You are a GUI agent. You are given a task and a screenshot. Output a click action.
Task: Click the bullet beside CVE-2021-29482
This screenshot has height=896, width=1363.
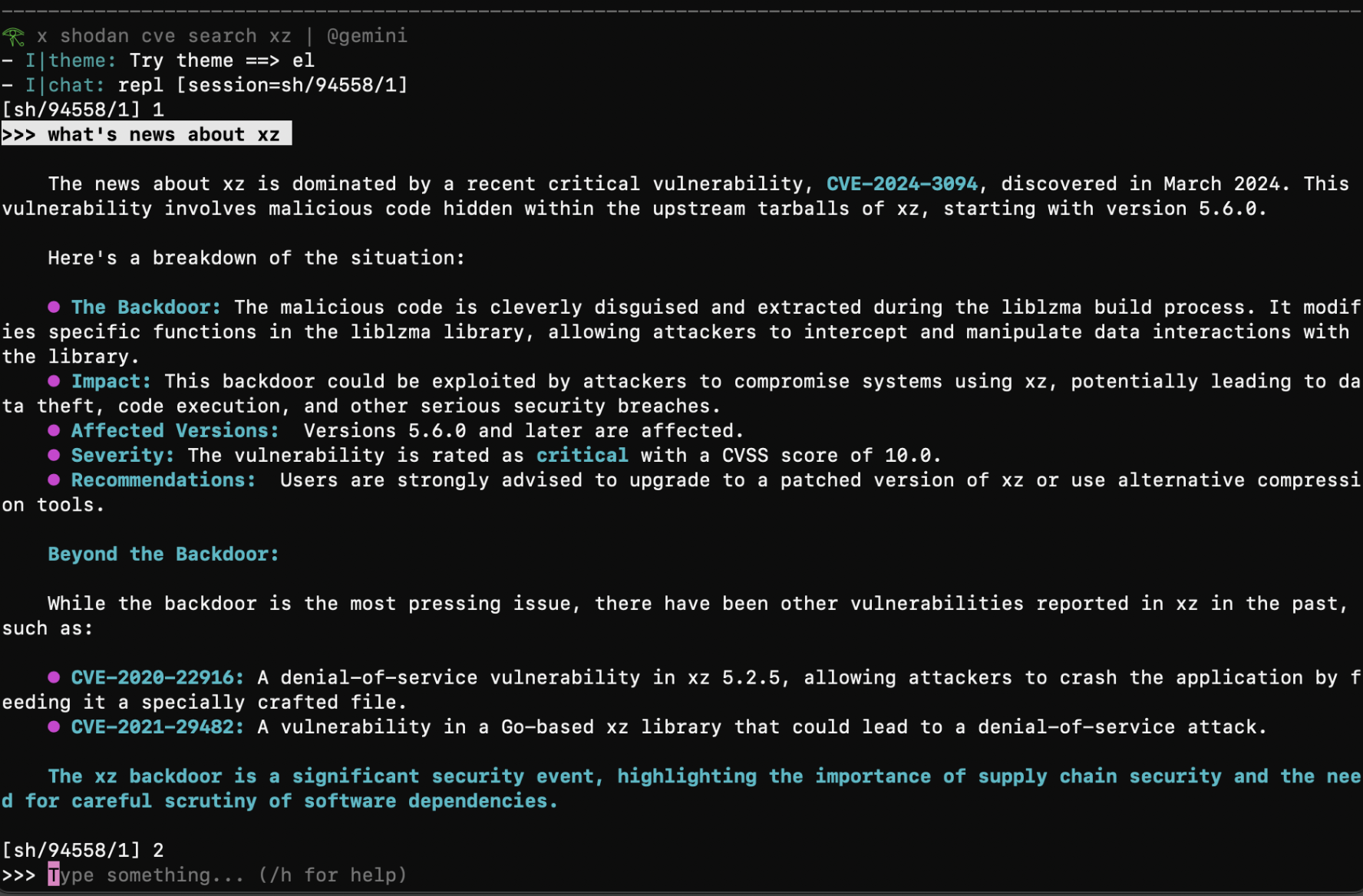[54, 726]
